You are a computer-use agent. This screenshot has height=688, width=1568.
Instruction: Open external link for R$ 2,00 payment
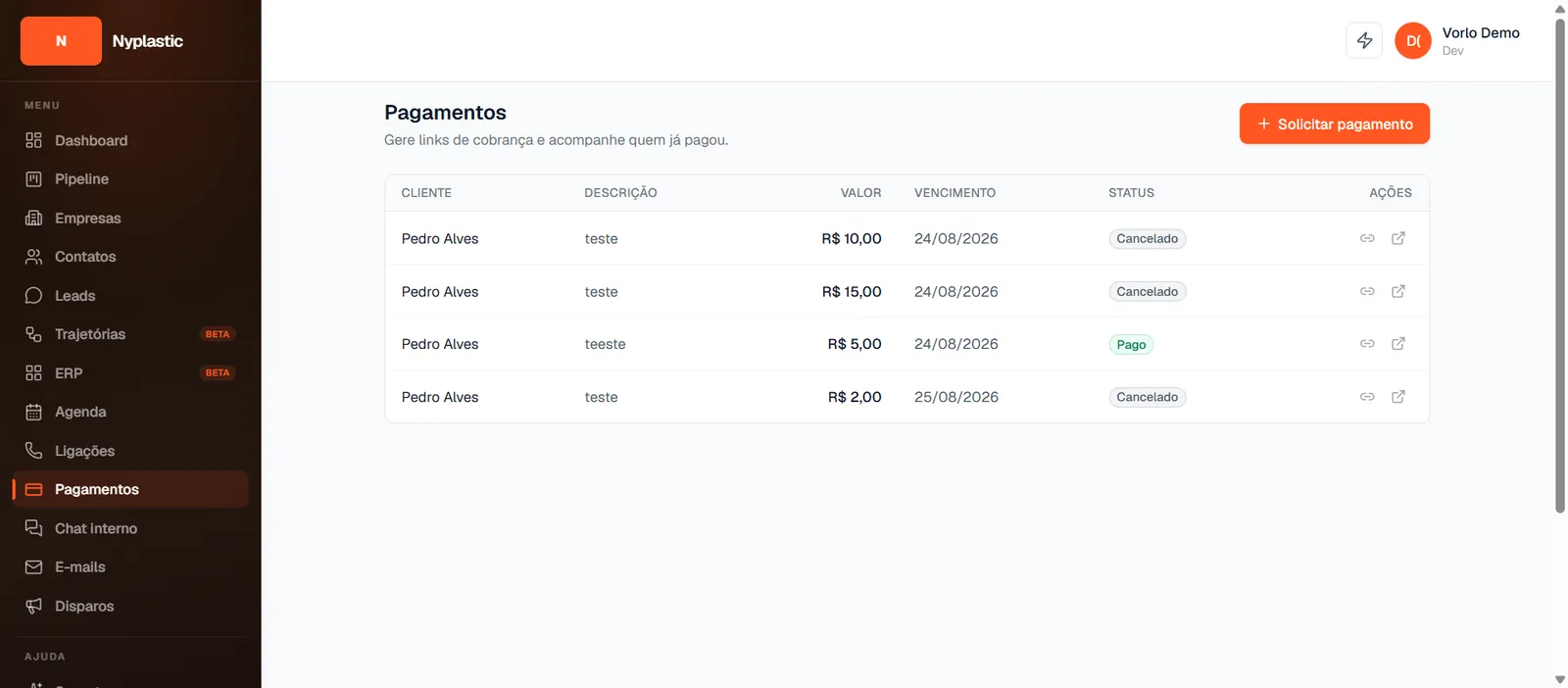(1398, 396)
